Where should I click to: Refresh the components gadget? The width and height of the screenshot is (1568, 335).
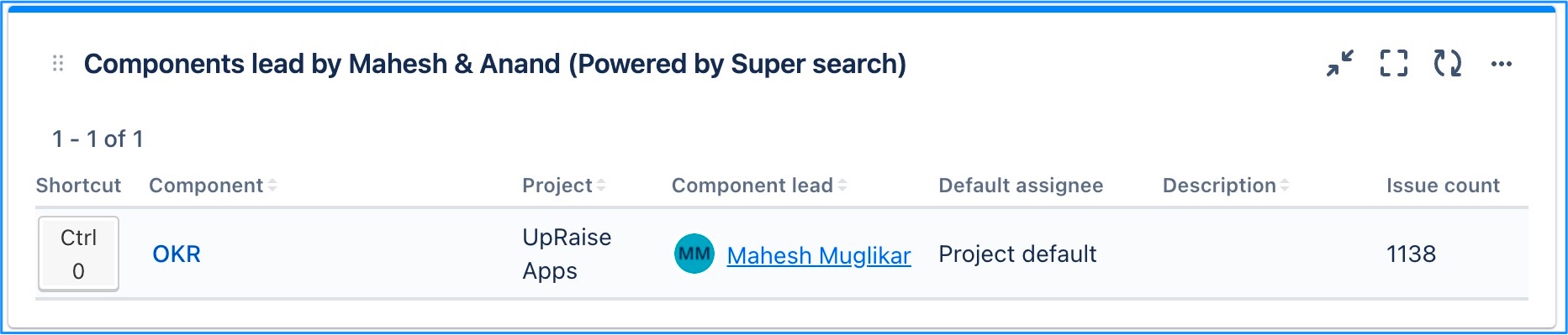[x=1448, y=64]
